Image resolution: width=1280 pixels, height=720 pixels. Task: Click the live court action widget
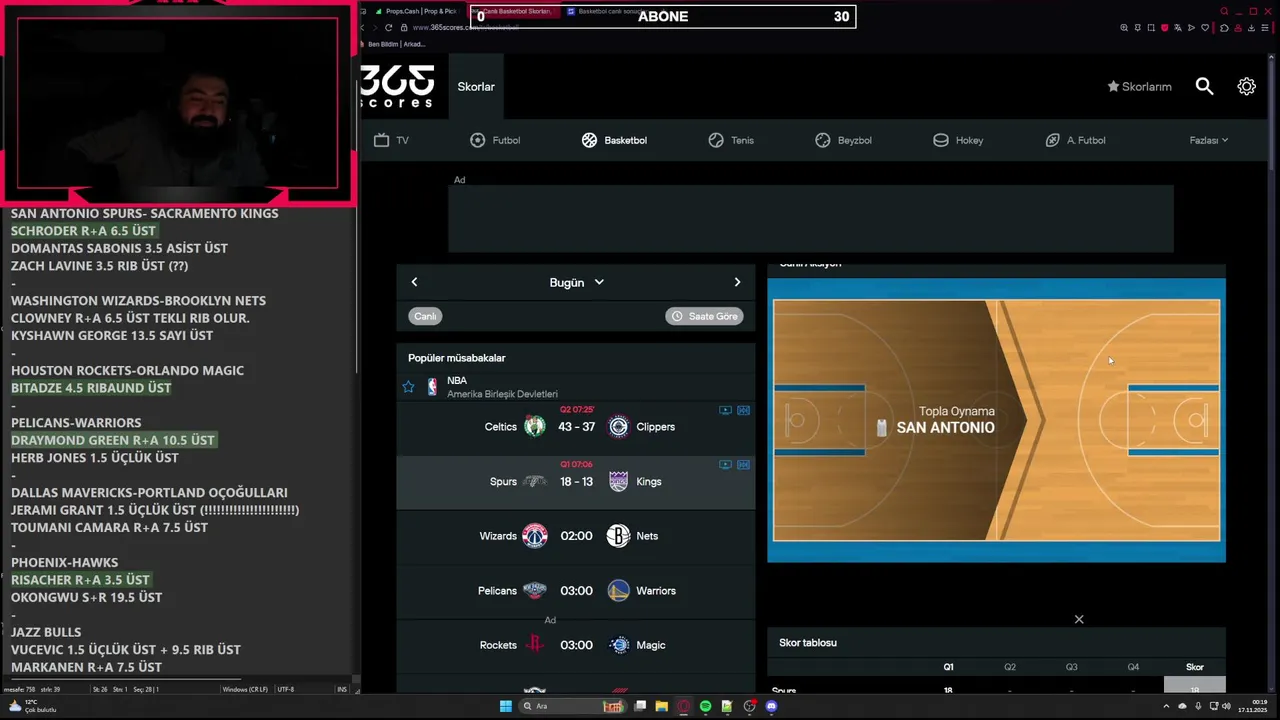click(x=996, y=420)
